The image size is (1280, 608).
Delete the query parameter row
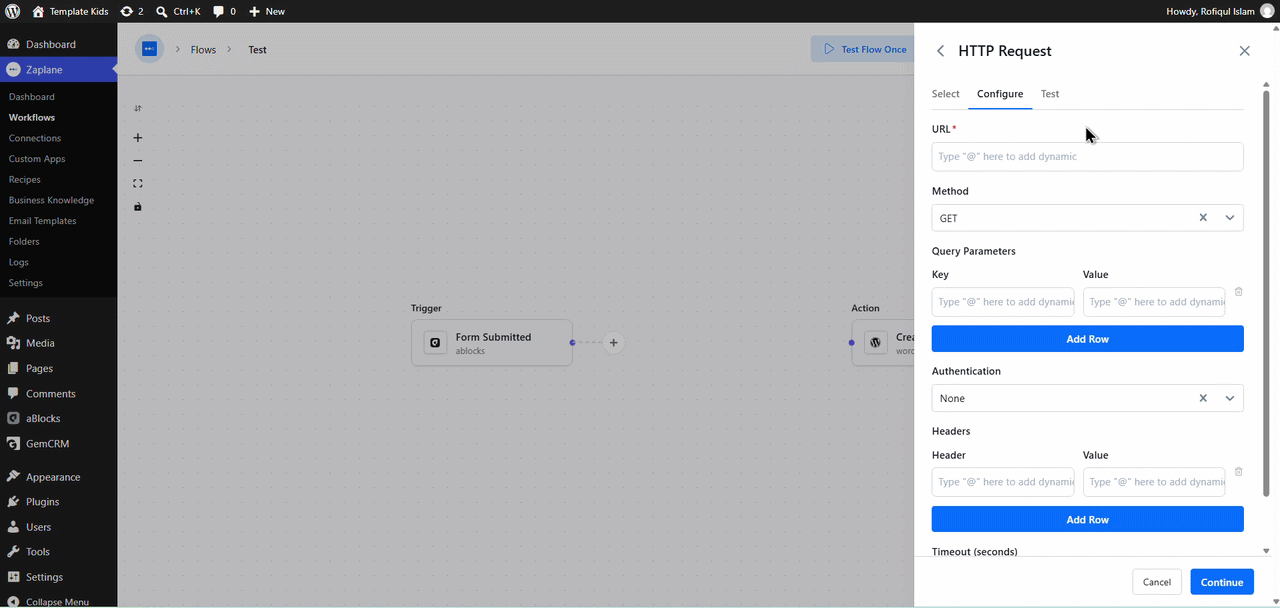click(1238, 292)
